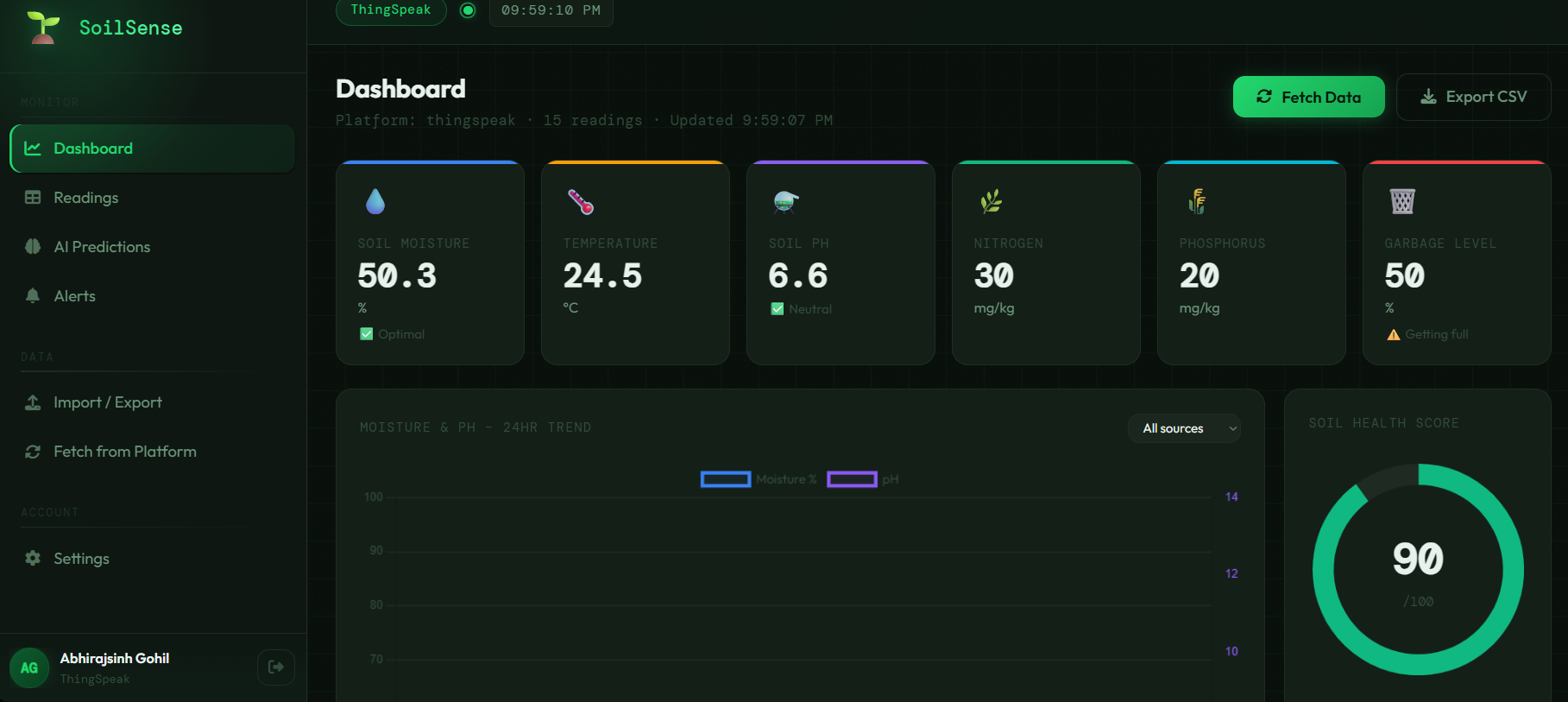Viewport: 1568px width, 702px height.
Task: Select Import / Export in sidebar
Action: (153, 402)
